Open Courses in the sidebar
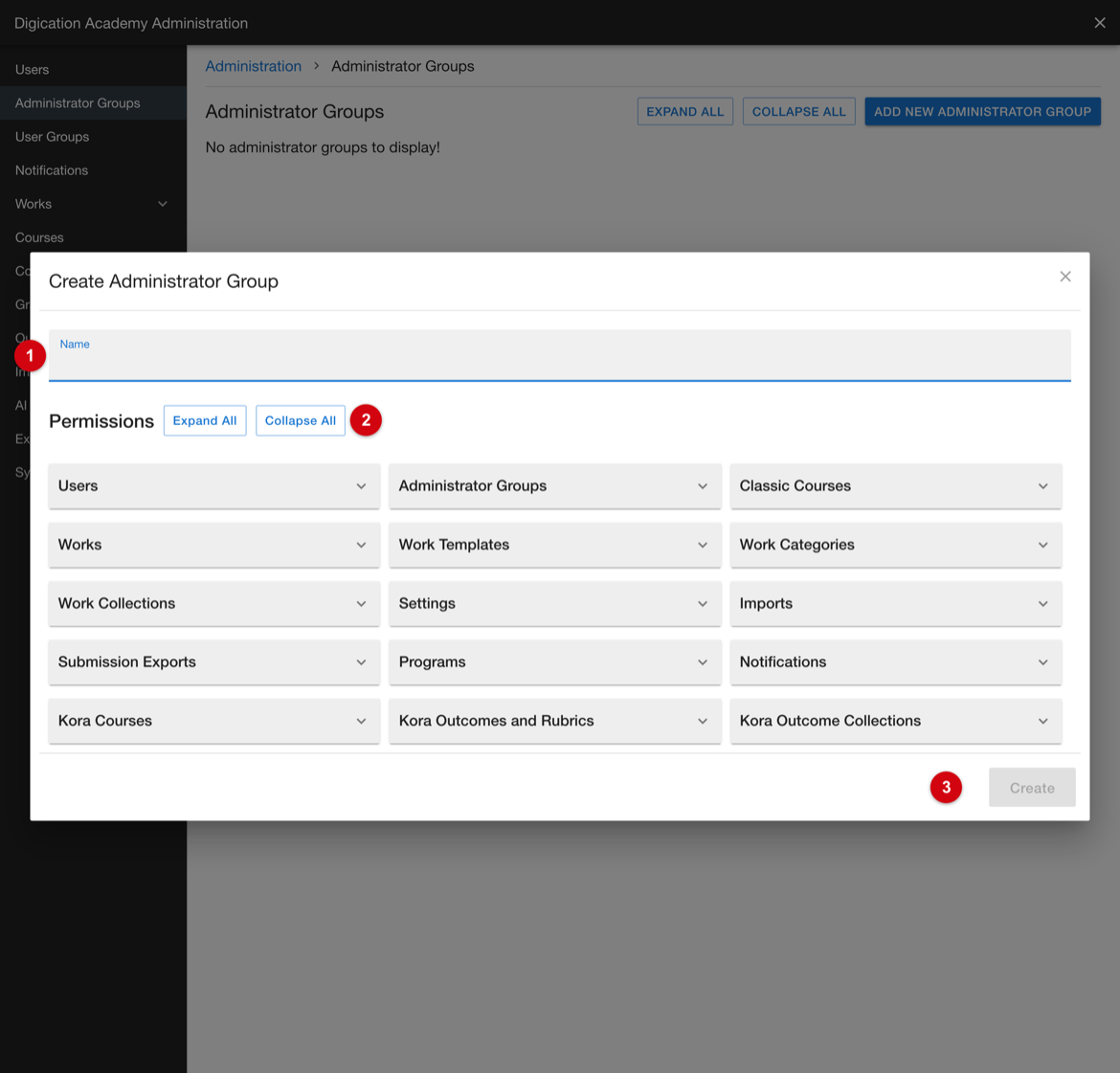The image size is (1120, 1073). coord(93,237)
